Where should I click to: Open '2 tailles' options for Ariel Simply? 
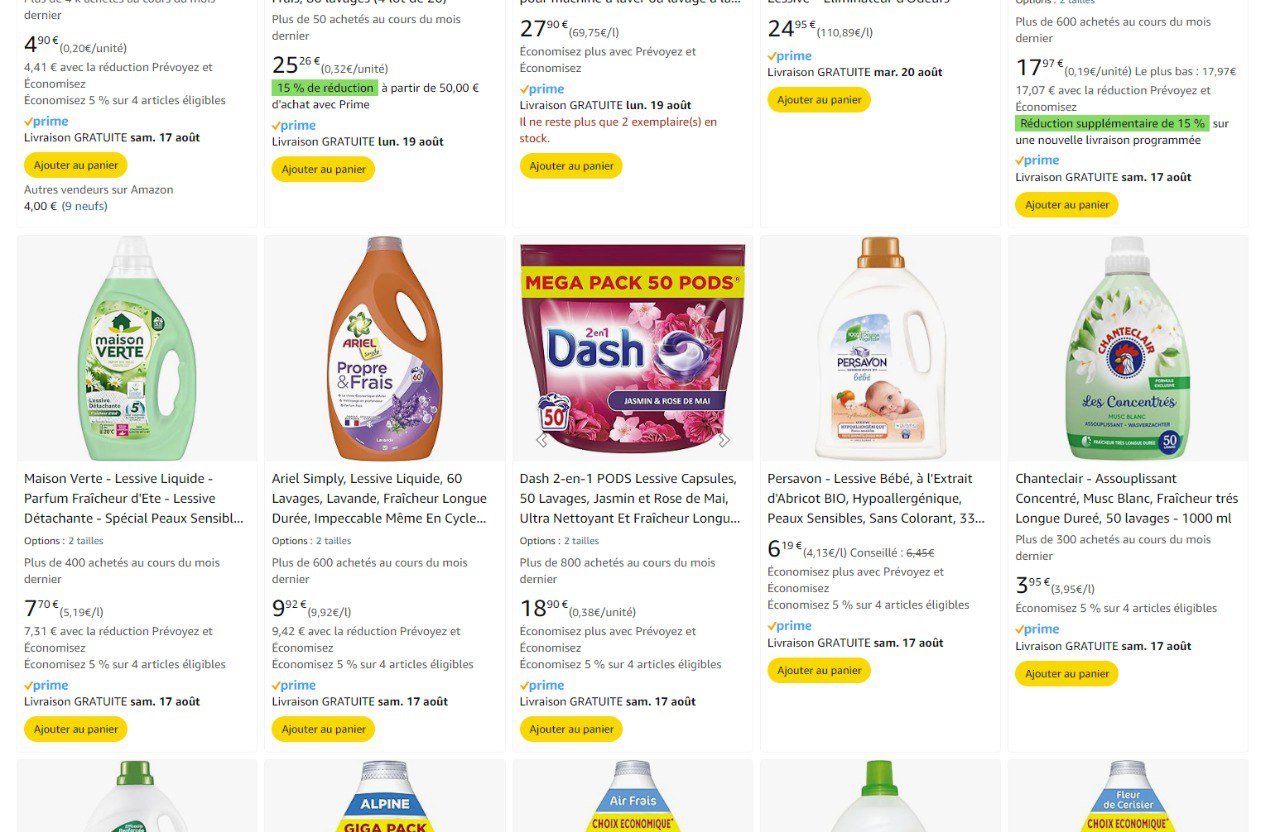pyautogui.click(x=334, y=541)
